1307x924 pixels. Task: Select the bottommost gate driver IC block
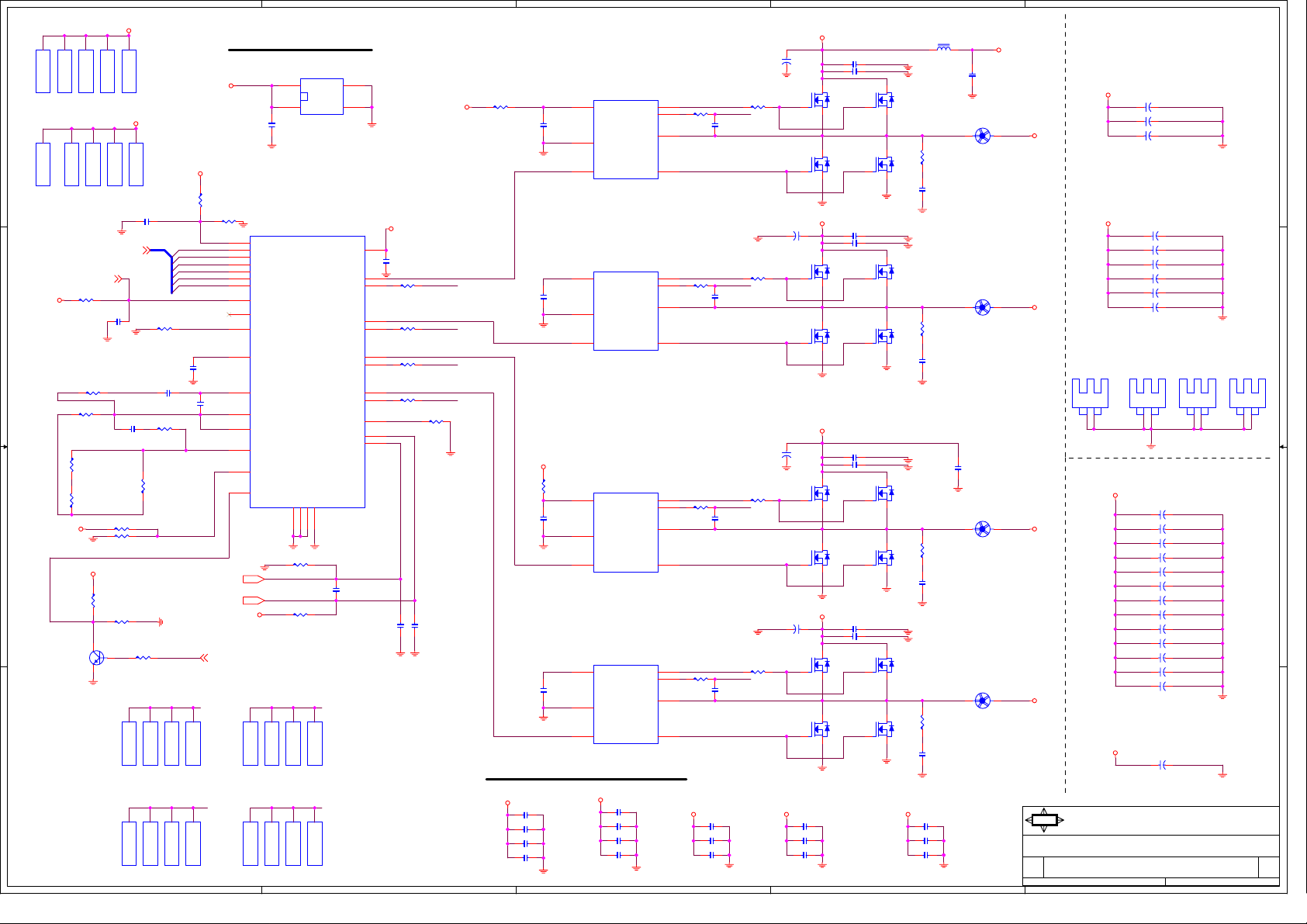625,704
